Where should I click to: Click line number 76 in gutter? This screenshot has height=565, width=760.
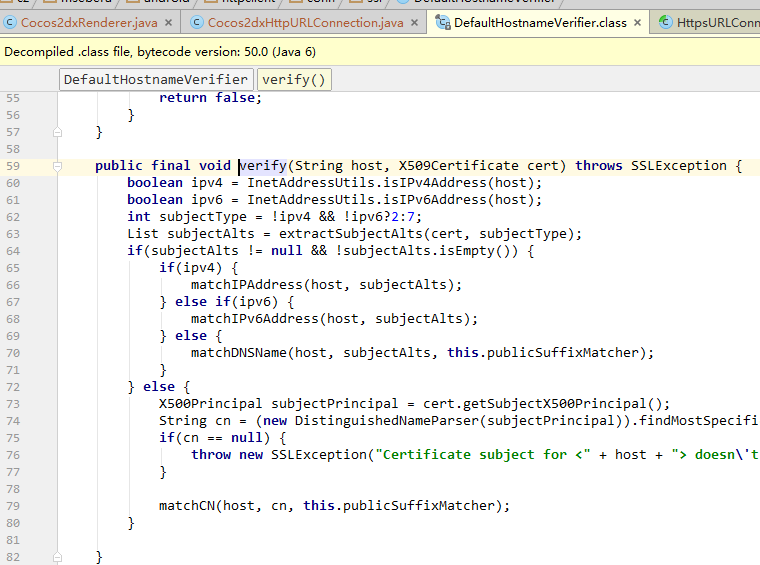tap(13, 455)
